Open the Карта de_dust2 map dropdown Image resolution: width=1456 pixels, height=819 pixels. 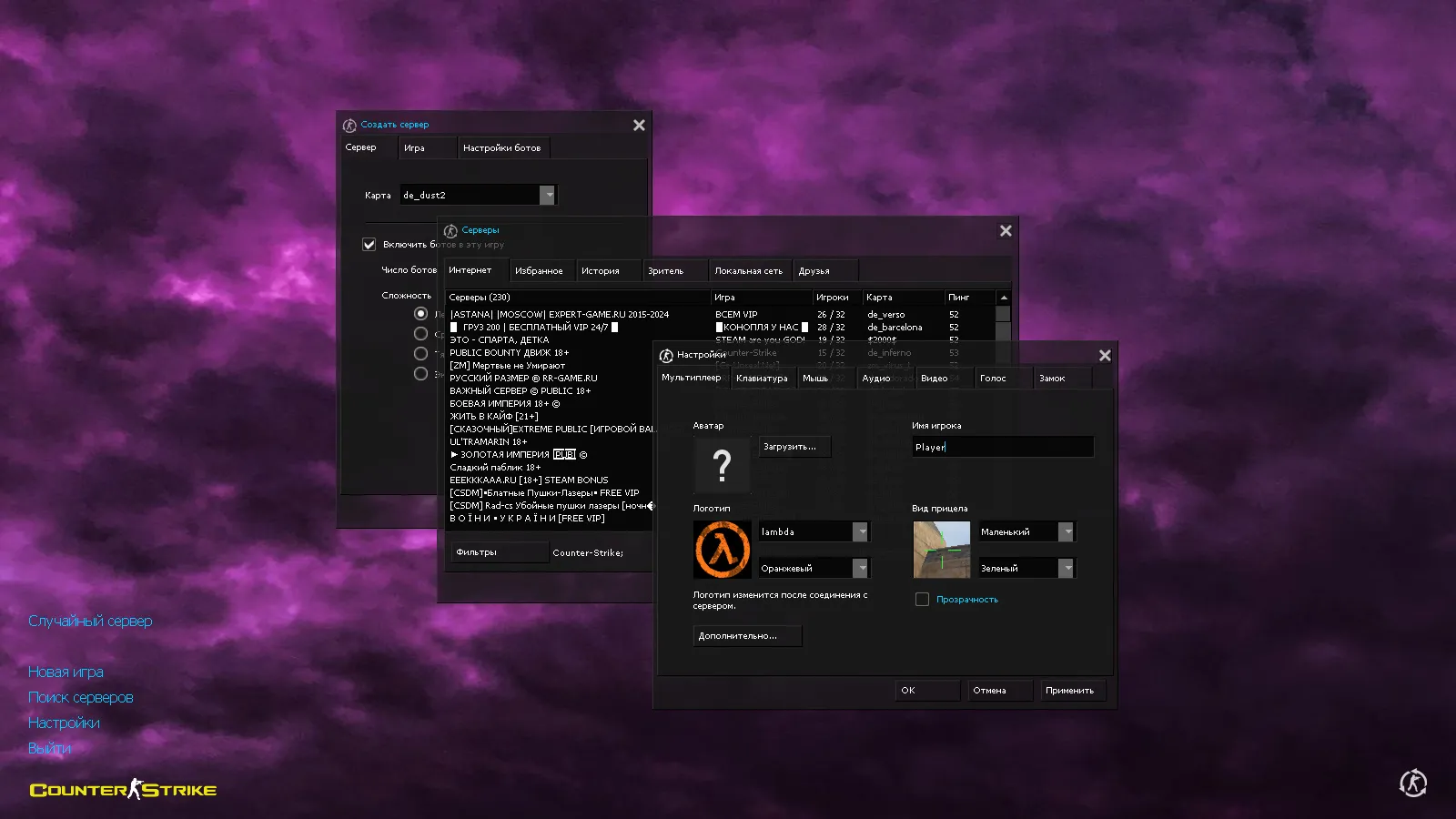(x=547, y=196)
